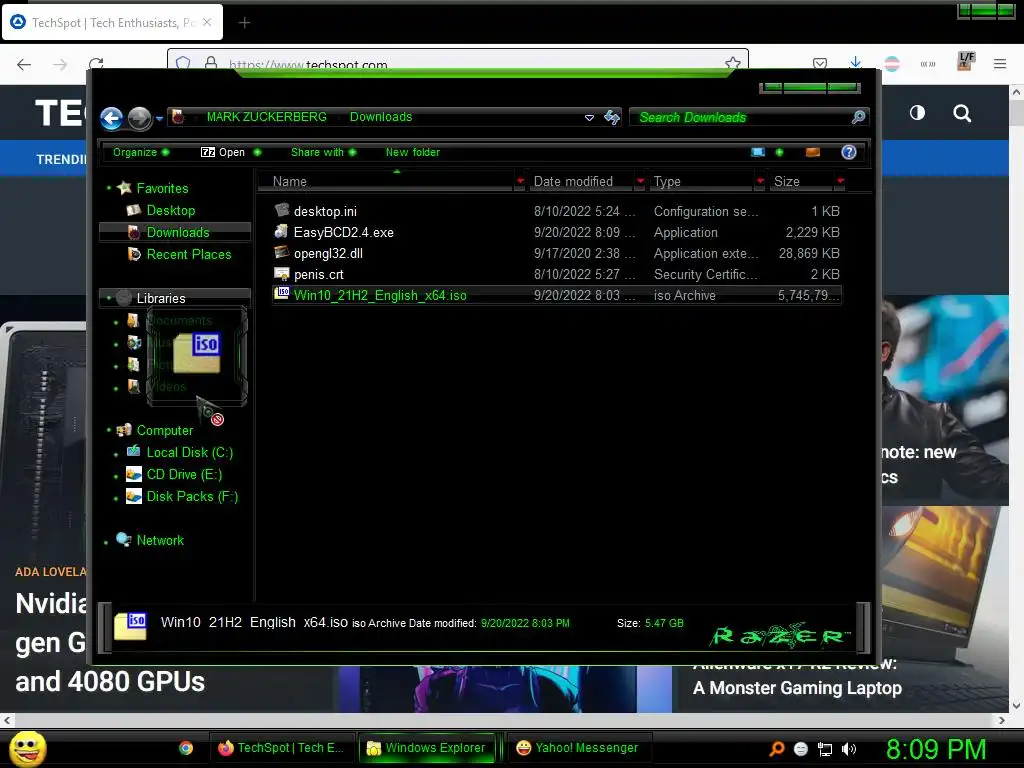The width and height of the screenshot is (1024, 768).
Task: Select desktop.ini file
Action: [556, 211]
